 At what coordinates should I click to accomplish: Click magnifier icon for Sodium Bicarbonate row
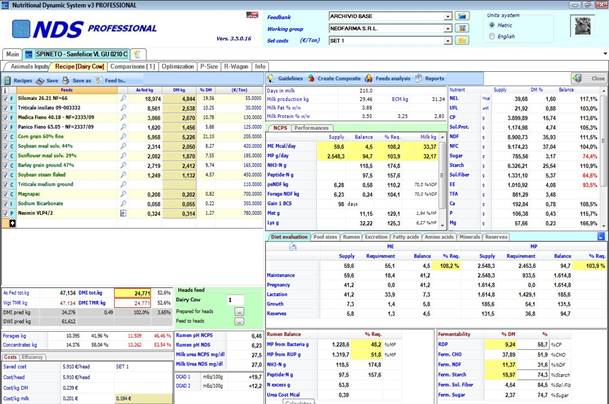[x=123, y=204]
